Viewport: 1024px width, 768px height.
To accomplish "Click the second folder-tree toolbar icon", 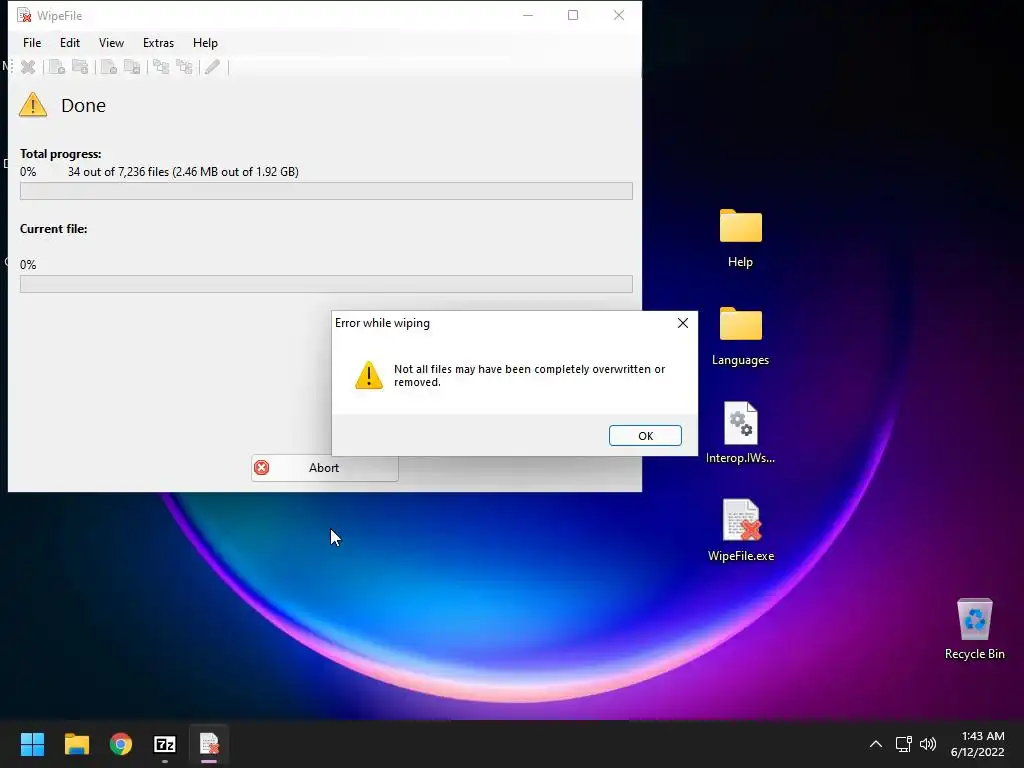I will pyautogui.click(x=185, y=67).
